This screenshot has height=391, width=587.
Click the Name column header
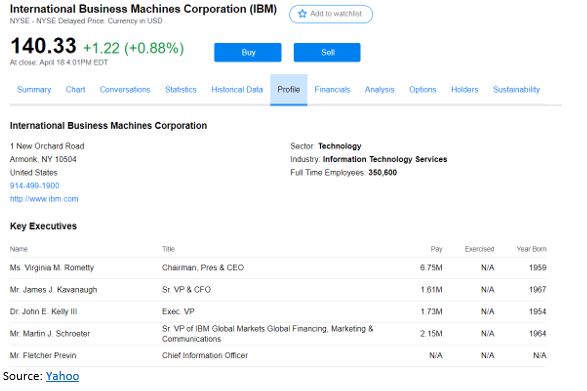point(19,249)
